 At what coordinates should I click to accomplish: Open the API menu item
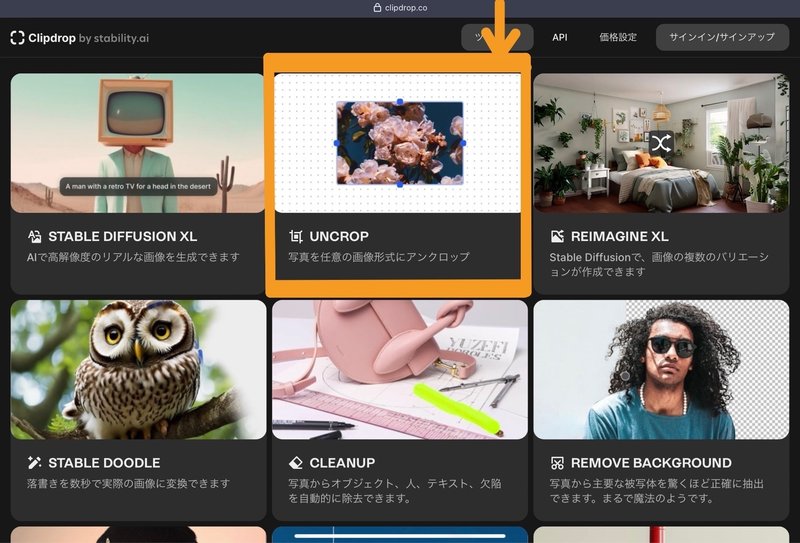(x=560, y=37)
